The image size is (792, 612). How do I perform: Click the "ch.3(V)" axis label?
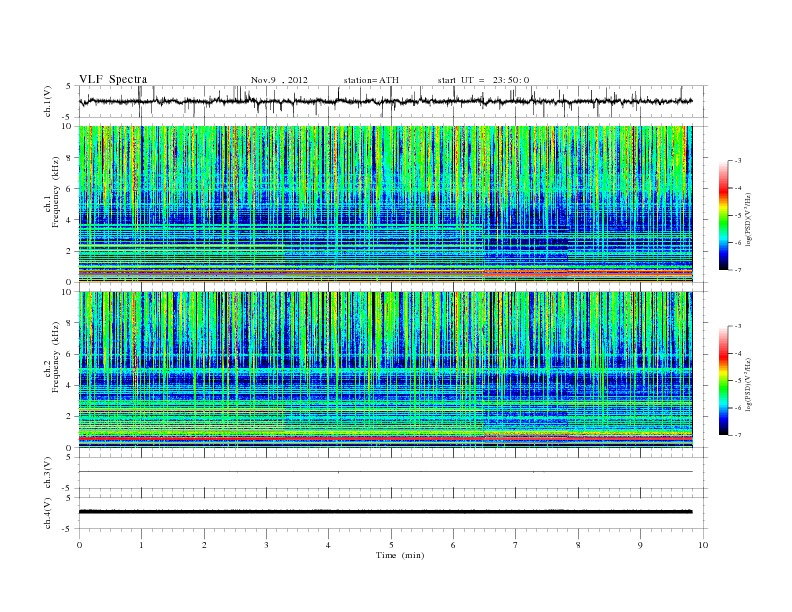click(48, 473)
